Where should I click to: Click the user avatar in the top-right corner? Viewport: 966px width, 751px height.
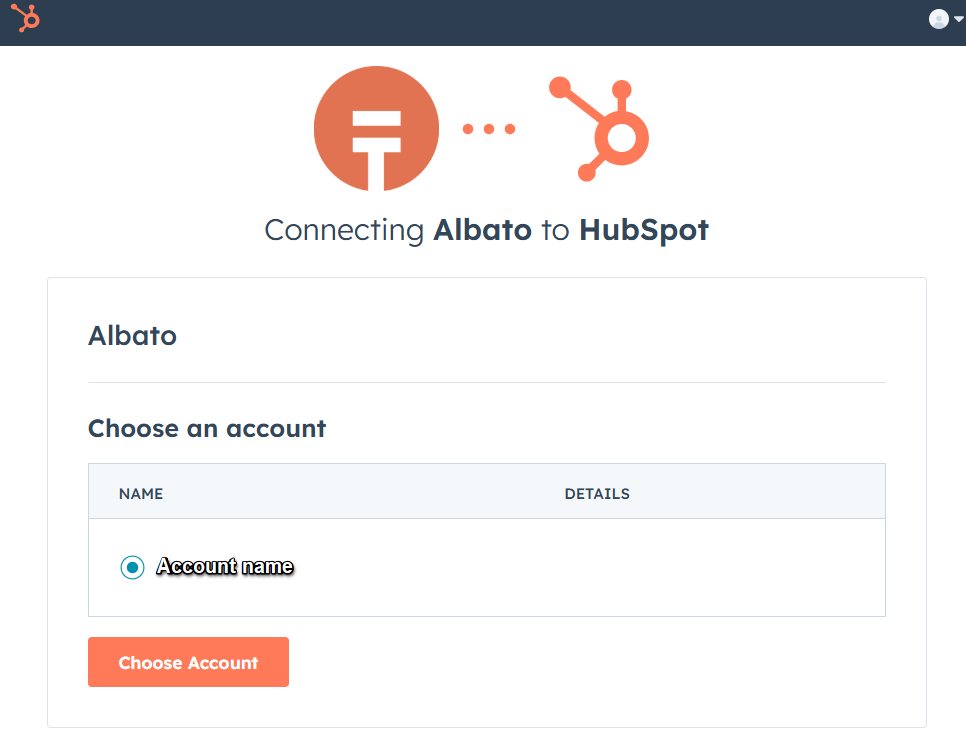click(938, 19)
